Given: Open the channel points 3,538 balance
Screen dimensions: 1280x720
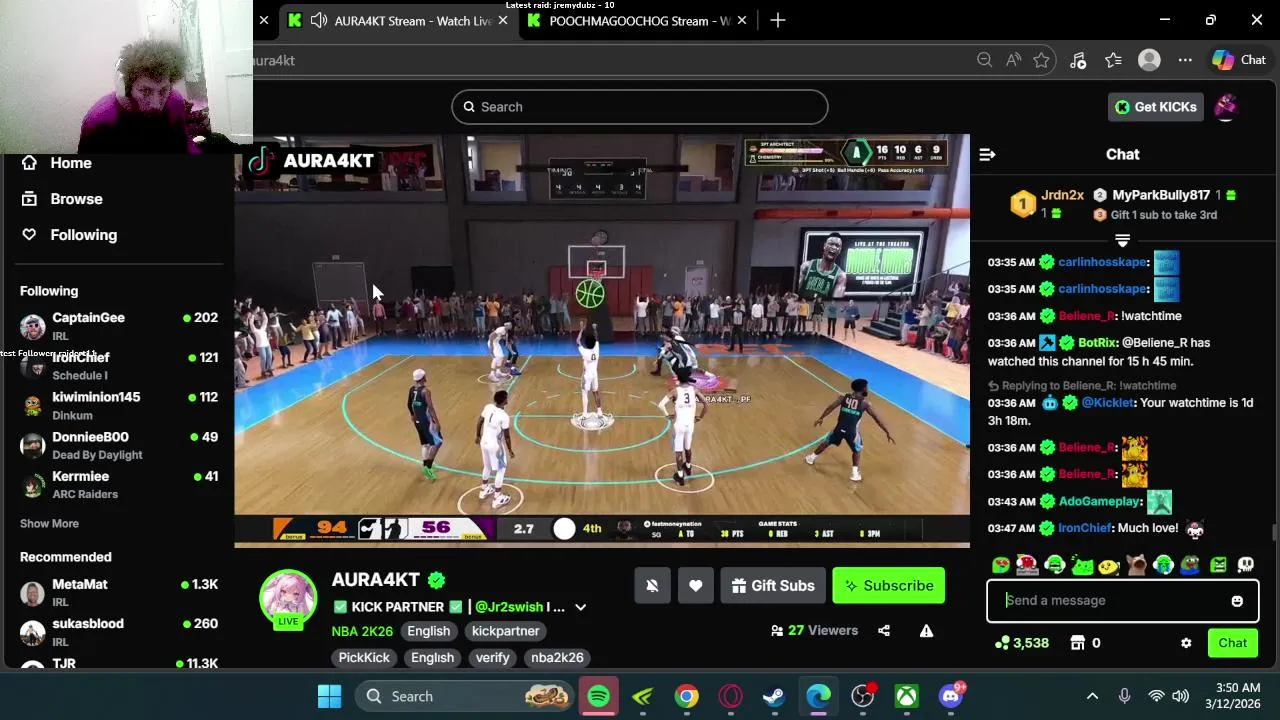Looking at the screenshot, I should [x=1022, y=643].
